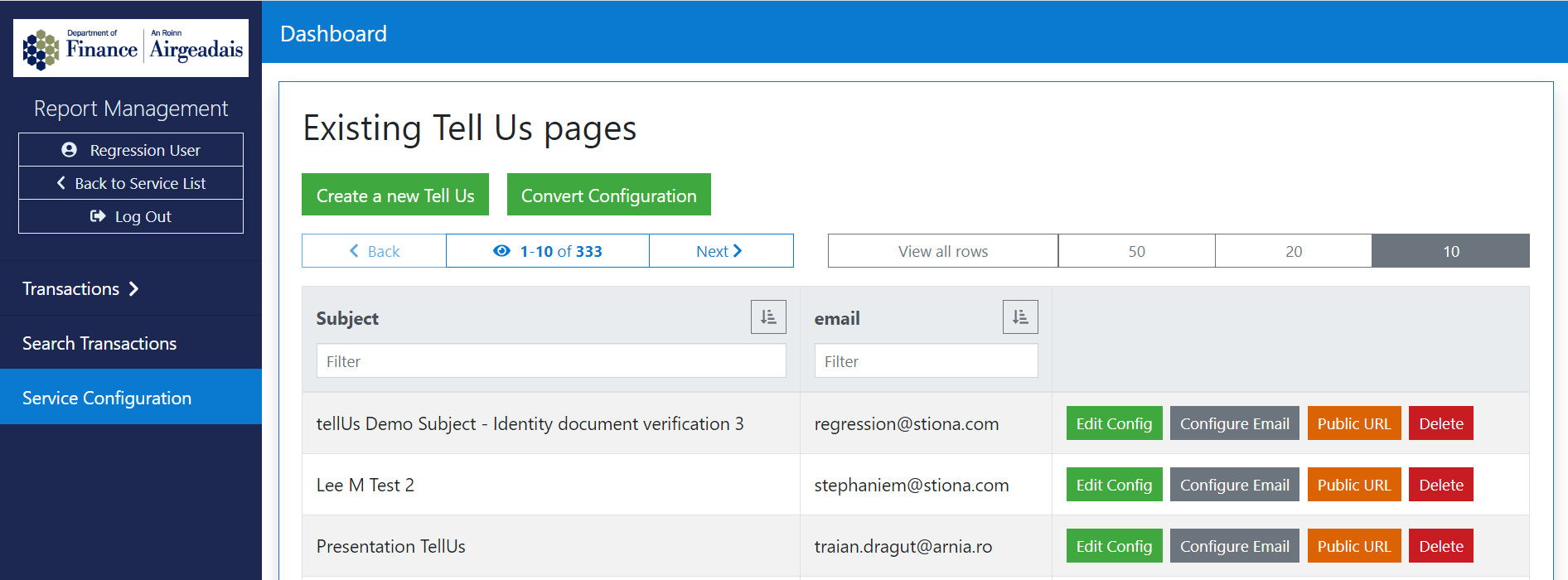Delete the Lee M Test 2 entry

point(1440,485)
